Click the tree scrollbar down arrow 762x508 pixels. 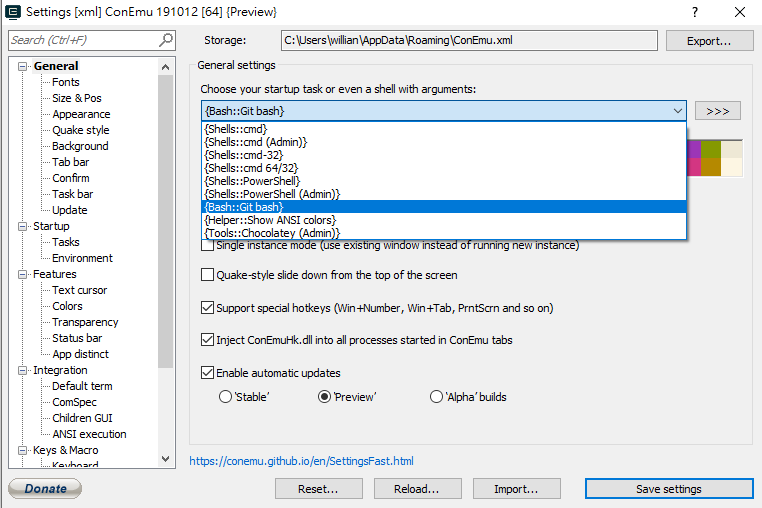165,459
